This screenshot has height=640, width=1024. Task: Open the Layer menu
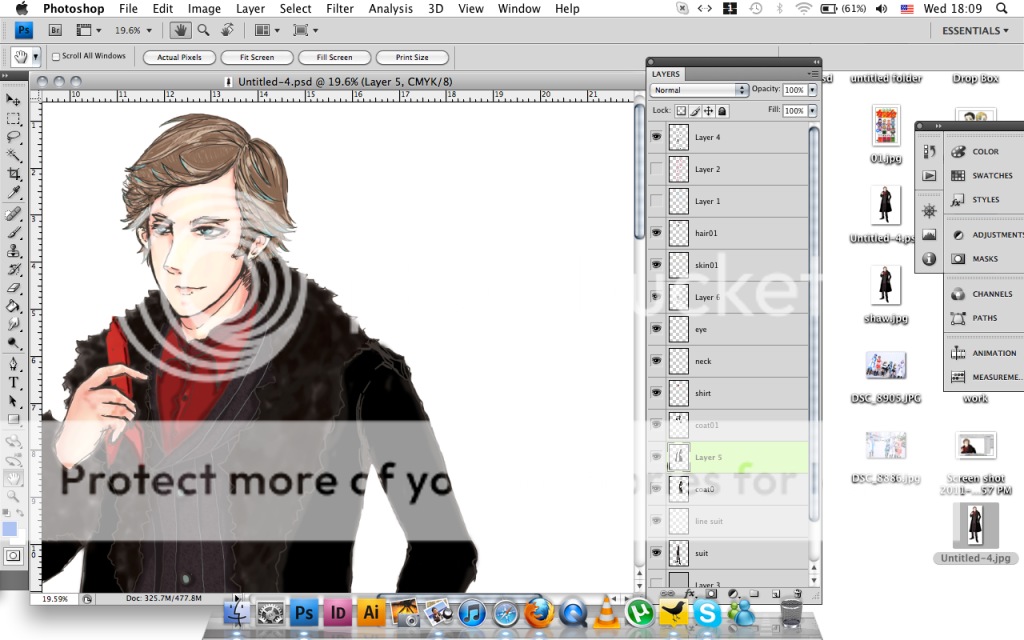(x=250, y=8)
